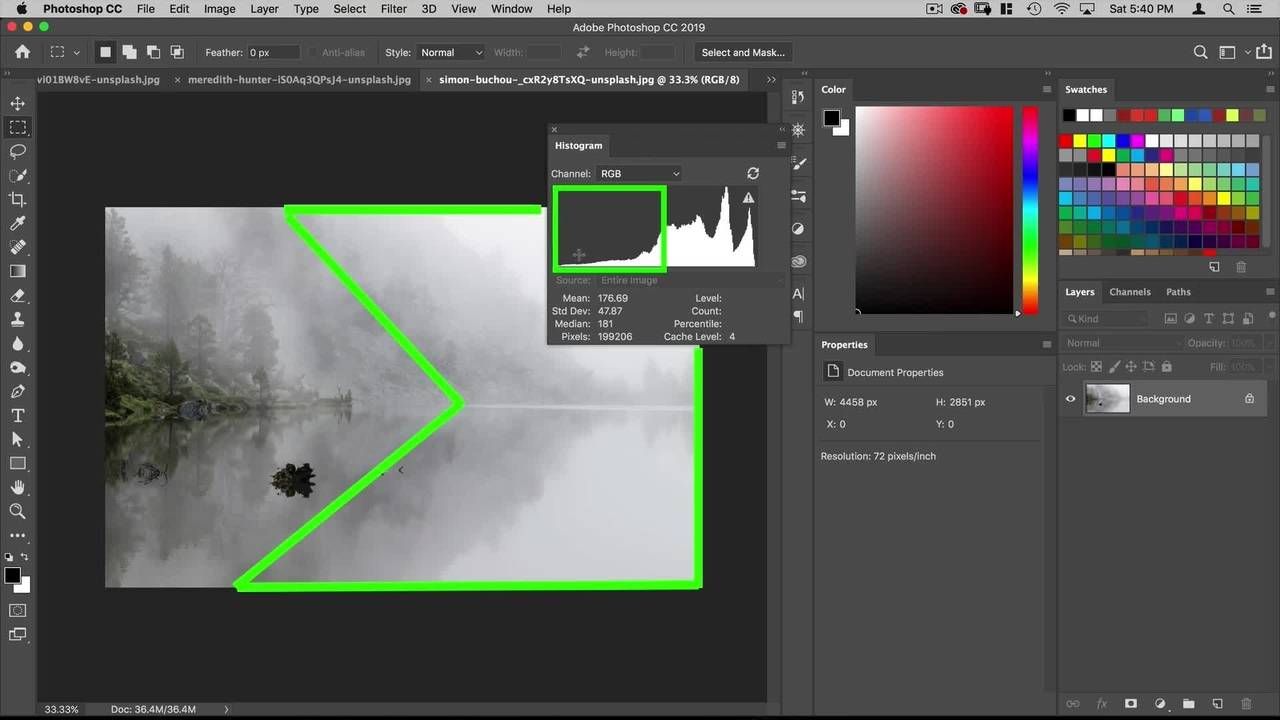Choose the Hand tool
This screenshot has width=1280, height=720.
tap(18, 487)
